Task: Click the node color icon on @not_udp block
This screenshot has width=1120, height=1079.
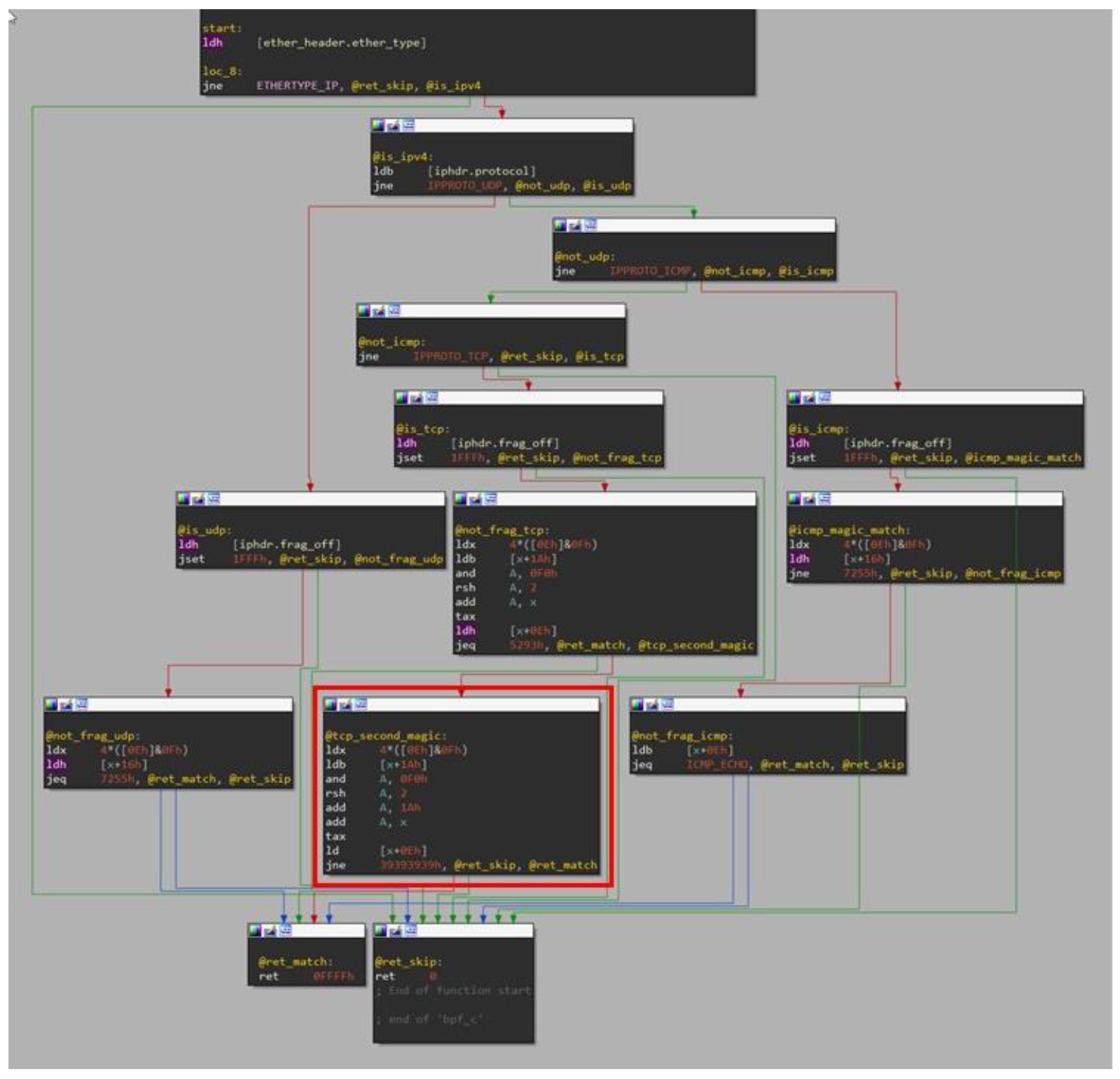Action: [560, 225]
